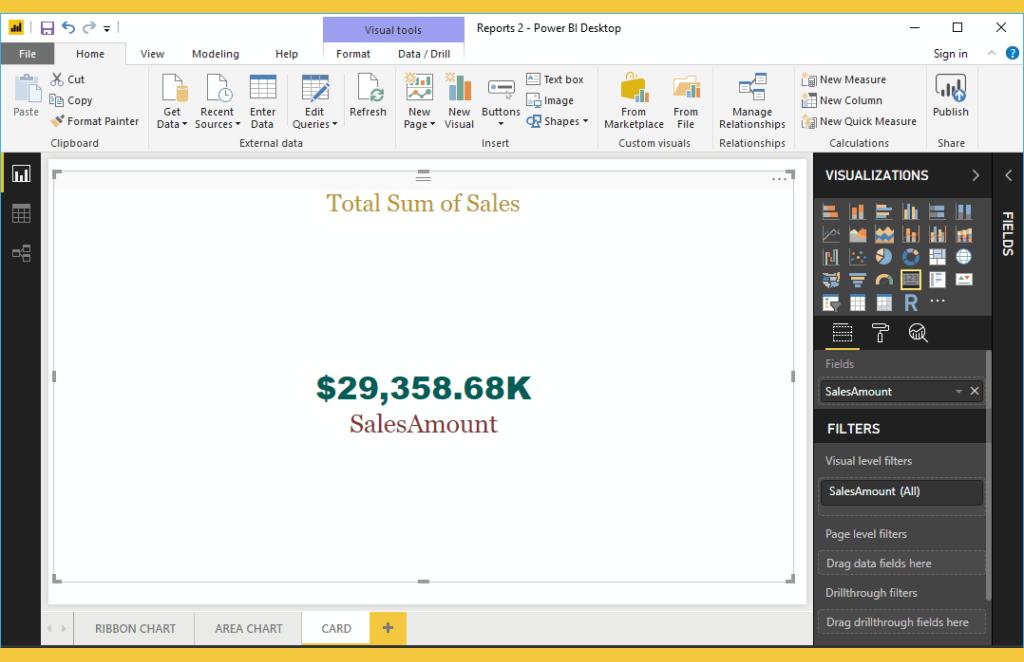Image resolution: width=1024 pixels, height=662 pixels.
Task: Open the Analytics magnifier pane
Action: click(x=917, y=333)
